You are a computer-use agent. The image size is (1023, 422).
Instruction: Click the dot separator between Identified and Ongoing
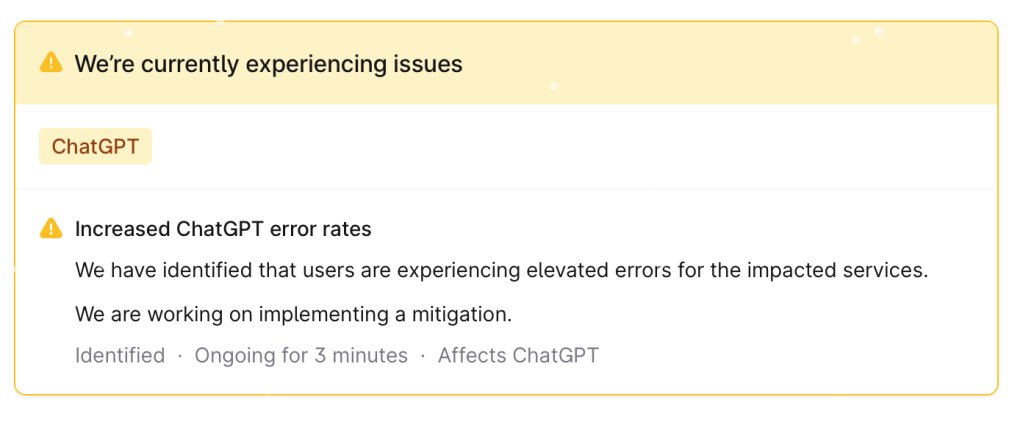point(180,355)
